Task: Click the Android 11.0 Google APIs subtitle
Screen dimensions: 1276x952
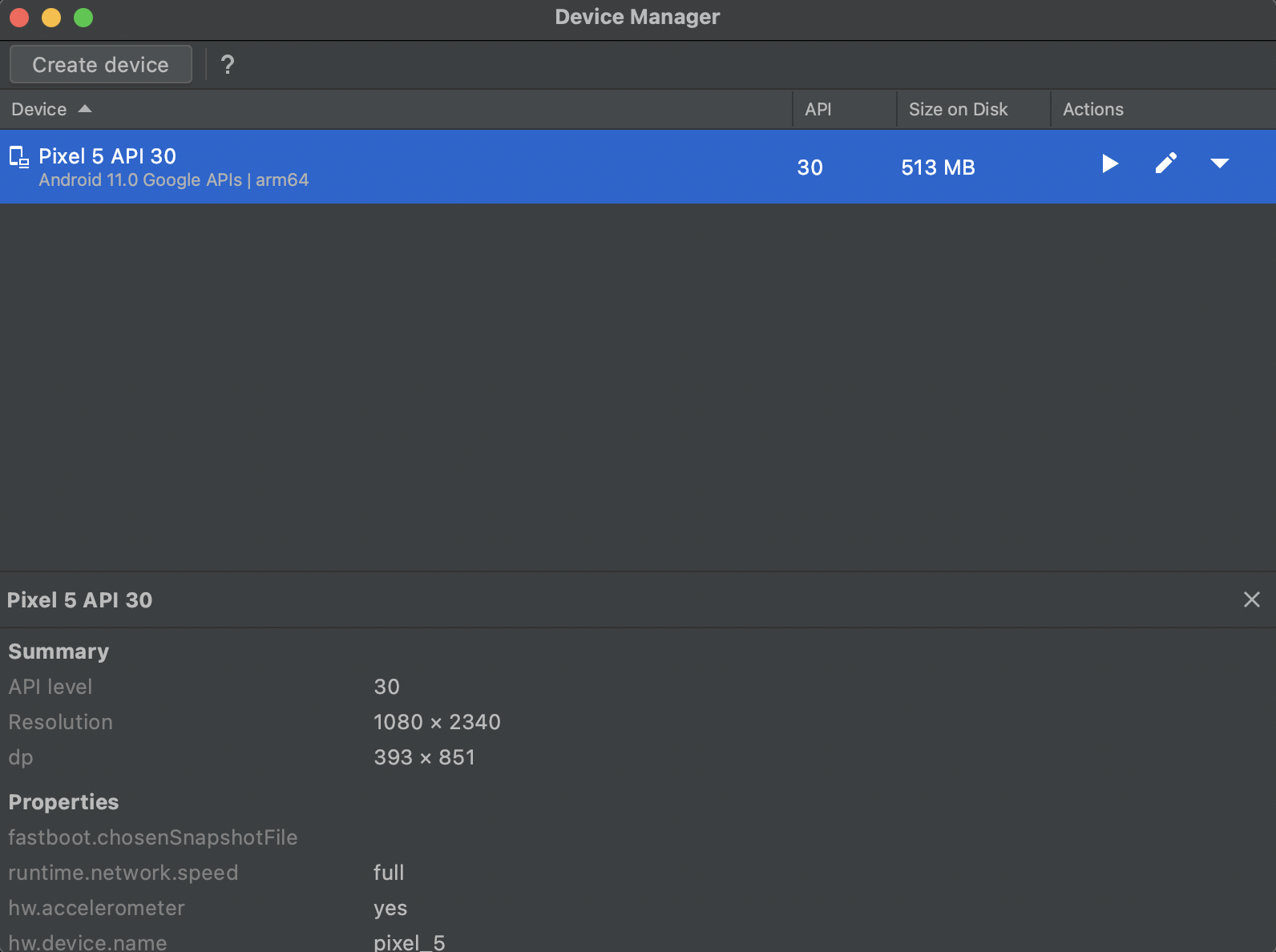Action: (x=174, y=180)
